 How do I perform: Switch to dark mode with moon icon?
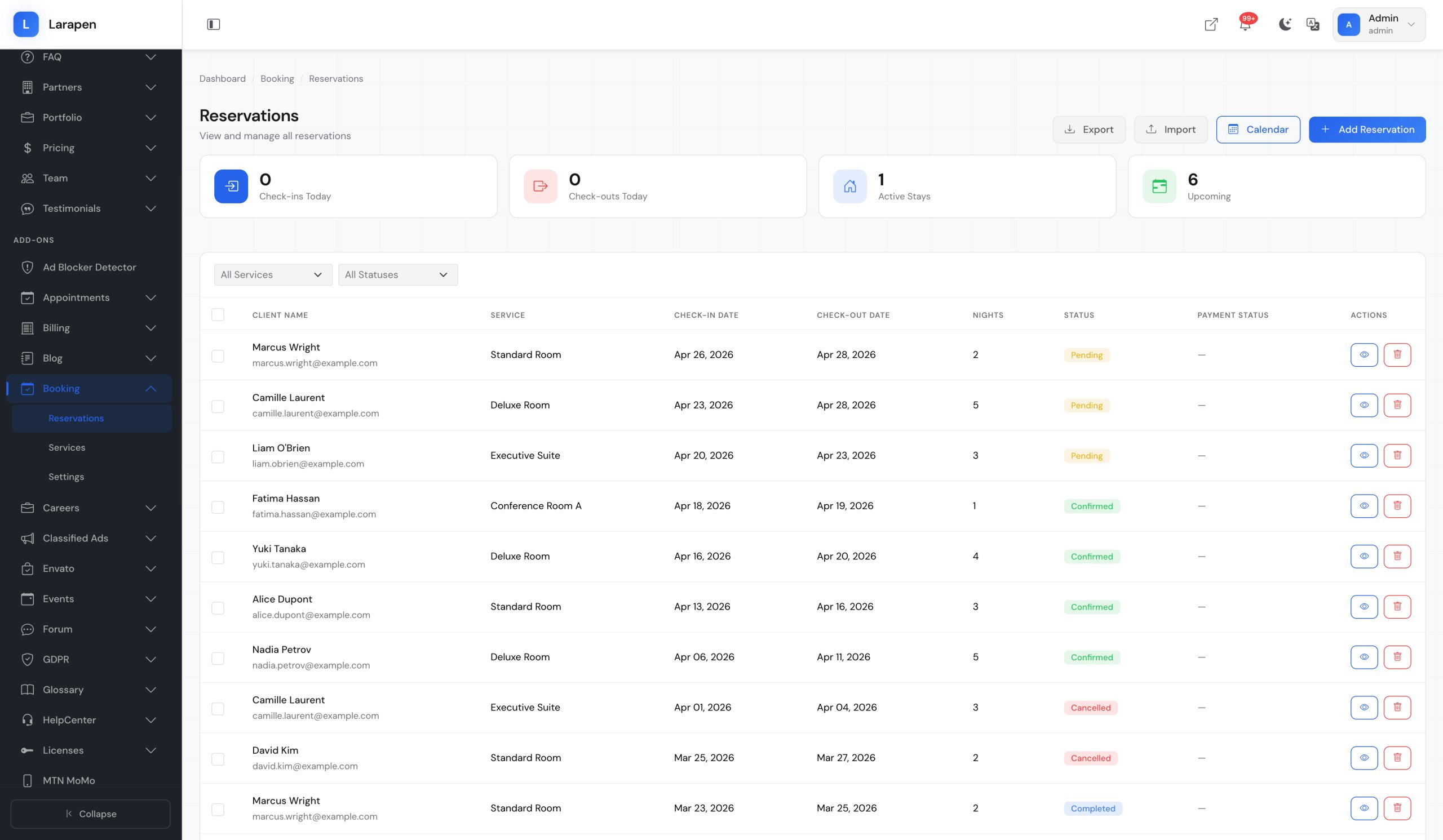[1285, 24]
